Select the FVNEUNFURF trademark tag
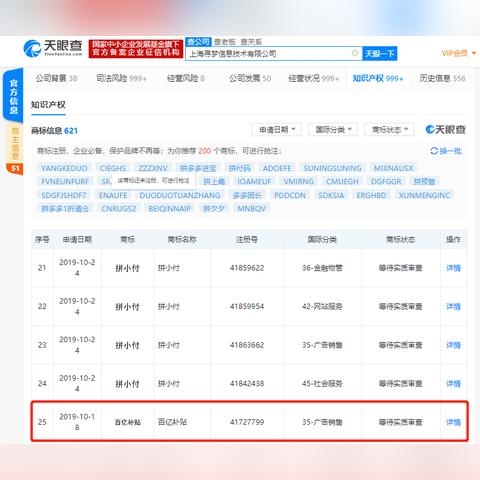 (x=65, y=181)
